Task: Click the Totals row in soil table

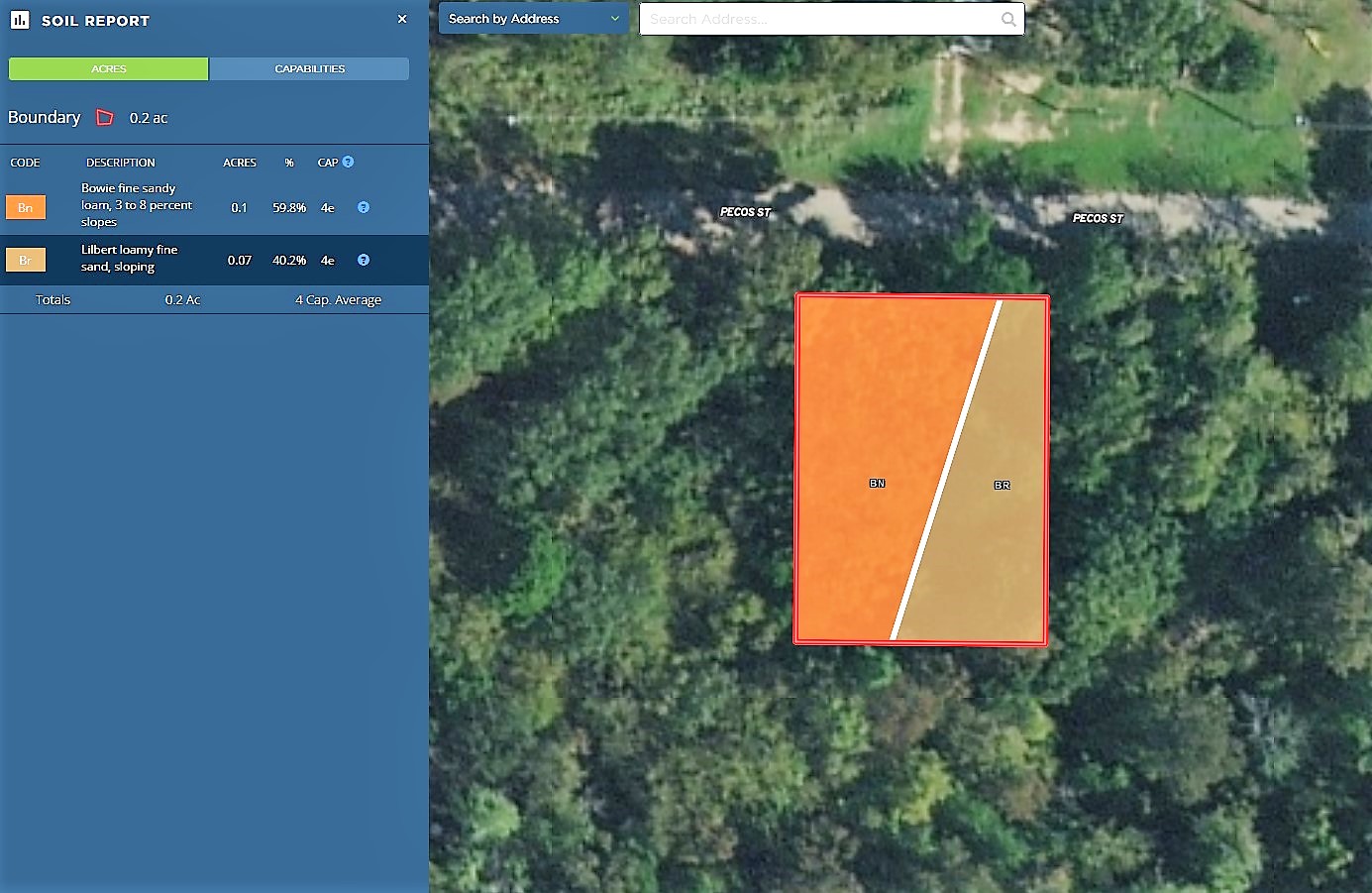Action: point(53,299)
